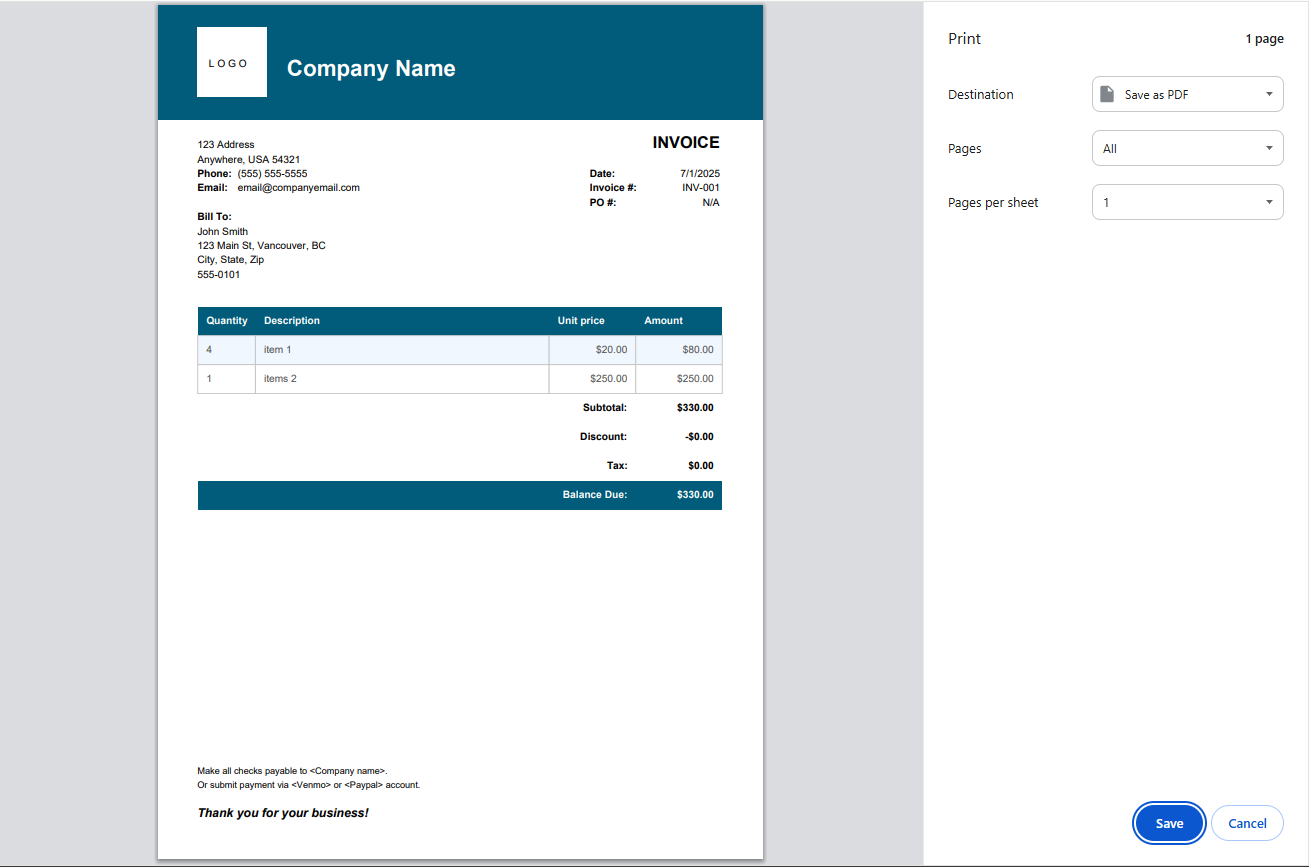
Task: Click the LOGO placeholder in invoice header
Action: pos(232,63)
